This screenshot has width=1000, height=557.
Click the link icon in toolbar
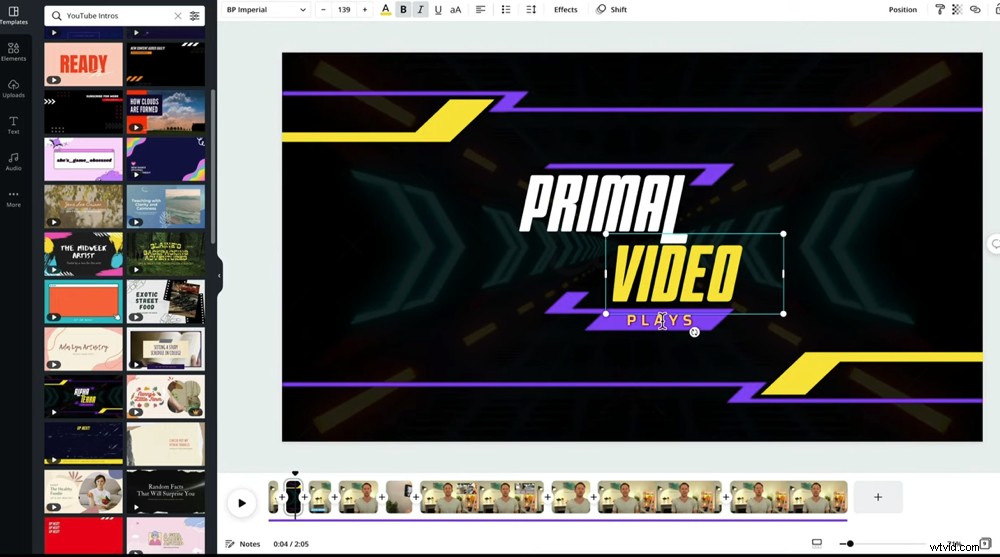[974, 10]
